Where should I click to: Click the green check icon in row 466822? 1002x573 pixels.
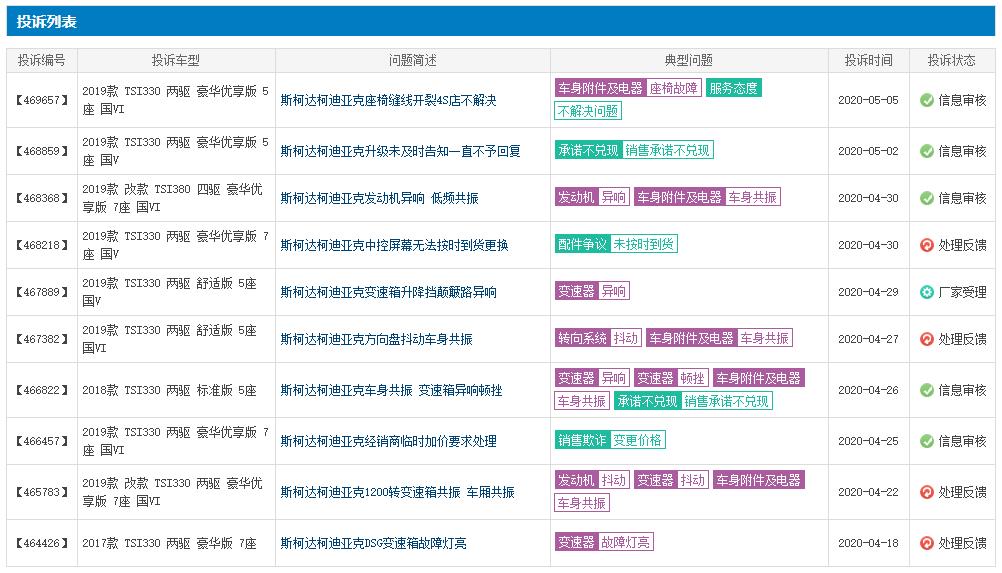[927, 390]
